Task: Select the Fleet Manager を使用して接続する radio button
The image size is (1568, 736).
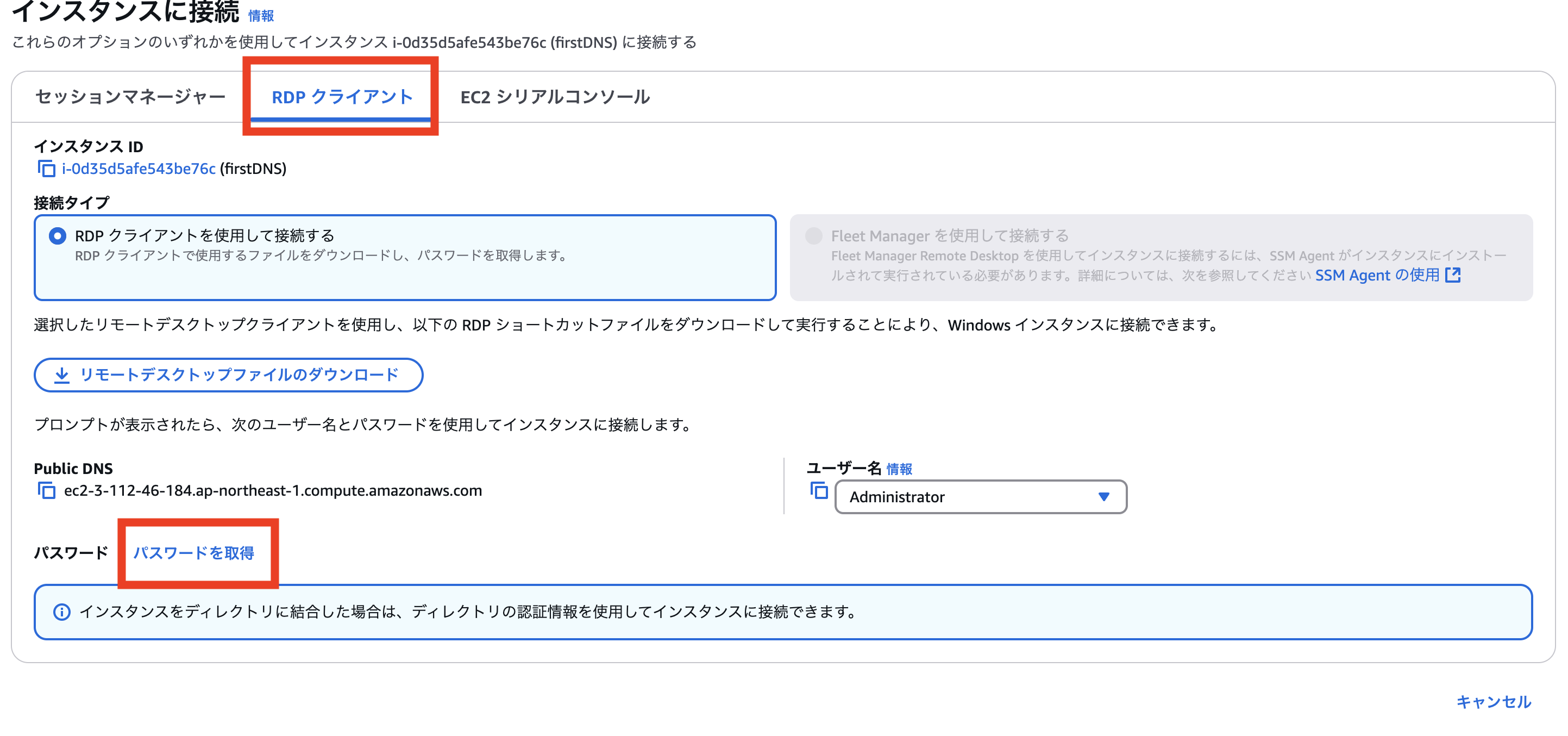Action: coord(814,236)
